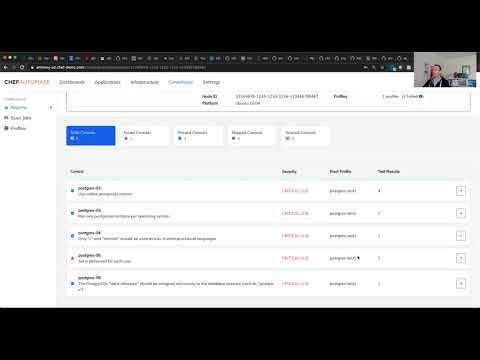Image resolution: width=480 pixels, height=360 pixels.
Task: Expand the postgres-03 control row
Action: (x=461, y=213)
